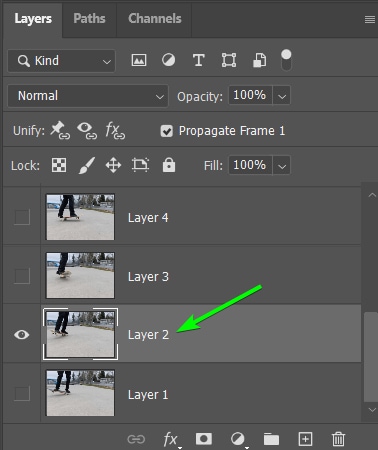Open Normal blend mode dropdown
The width and height of the screenshot is (378, 450).
point(88,96)
